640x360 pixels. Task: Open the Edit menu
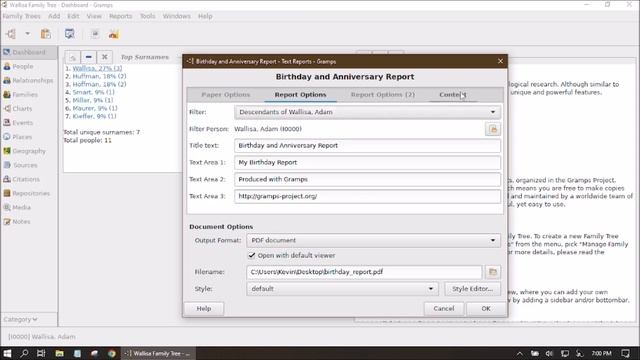(x=73, y=16)
